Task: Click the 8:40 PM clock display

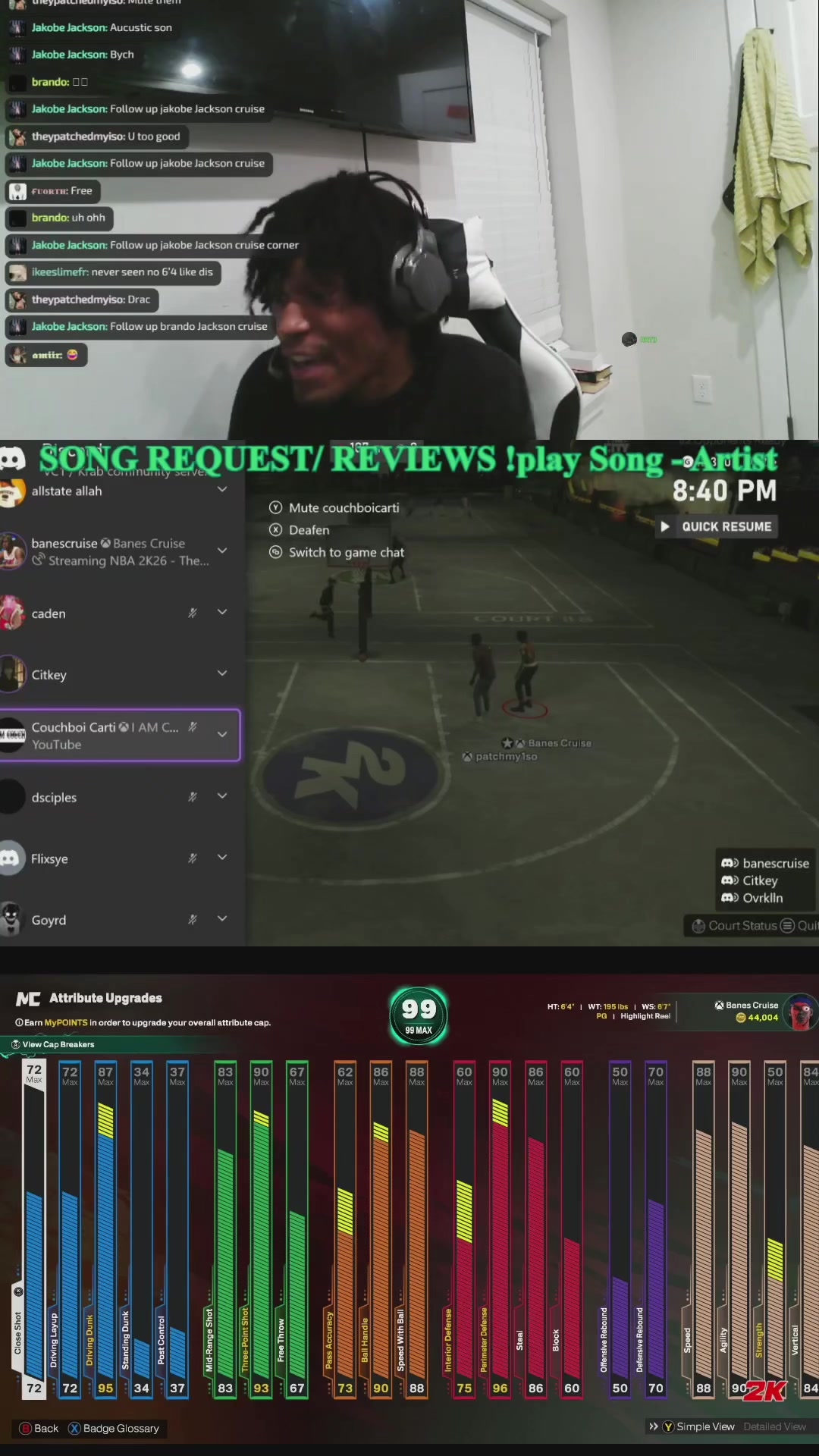Action: [724, 491]
